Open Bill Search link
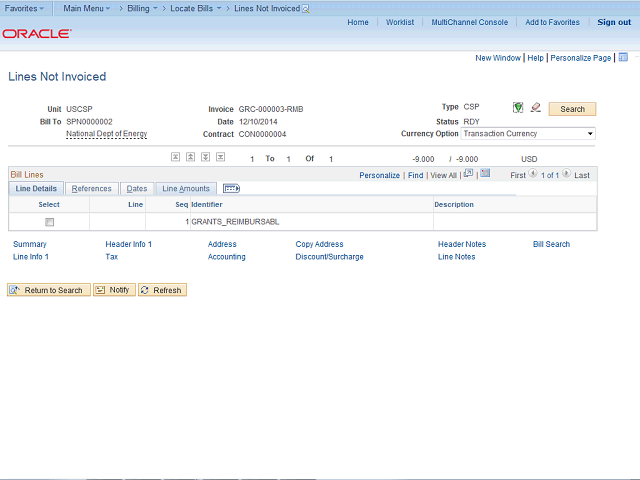 [x=551, y=244]
